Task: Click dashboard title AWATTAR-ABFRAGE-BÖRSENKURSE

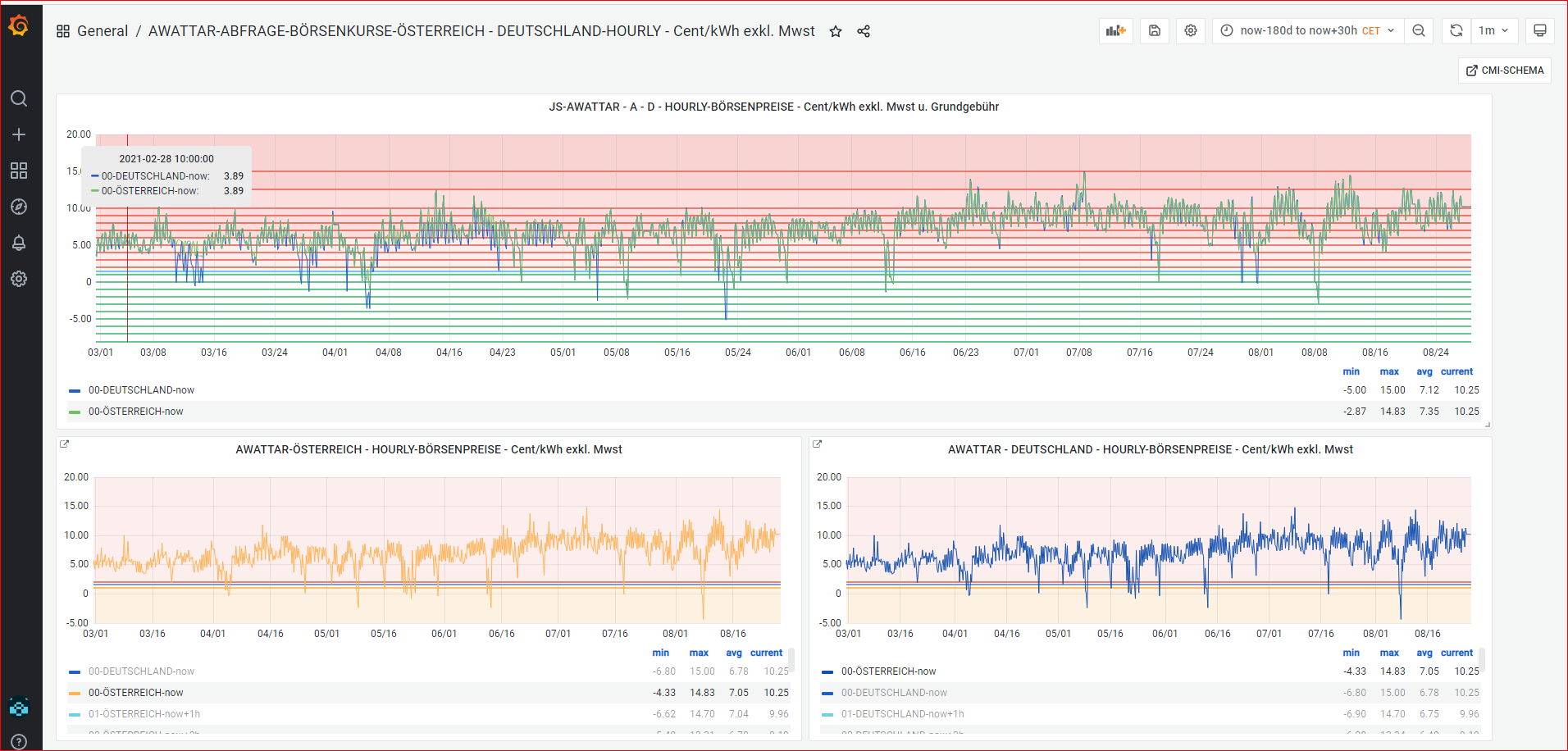Action: (x=481, y=31)
